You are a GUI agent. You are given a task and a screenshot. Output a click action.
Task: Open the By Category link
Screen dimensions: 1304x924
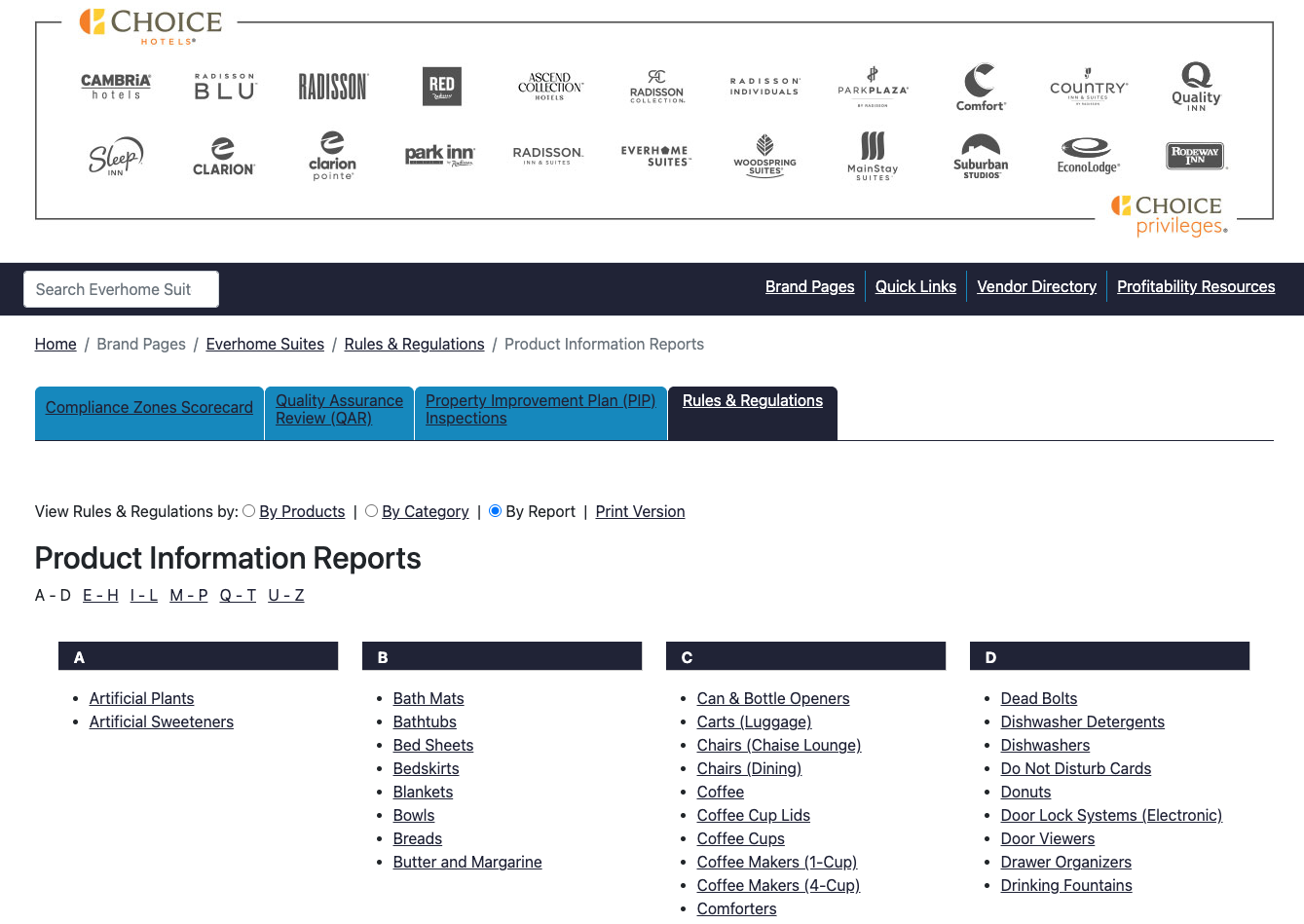(x=426, y=511)
